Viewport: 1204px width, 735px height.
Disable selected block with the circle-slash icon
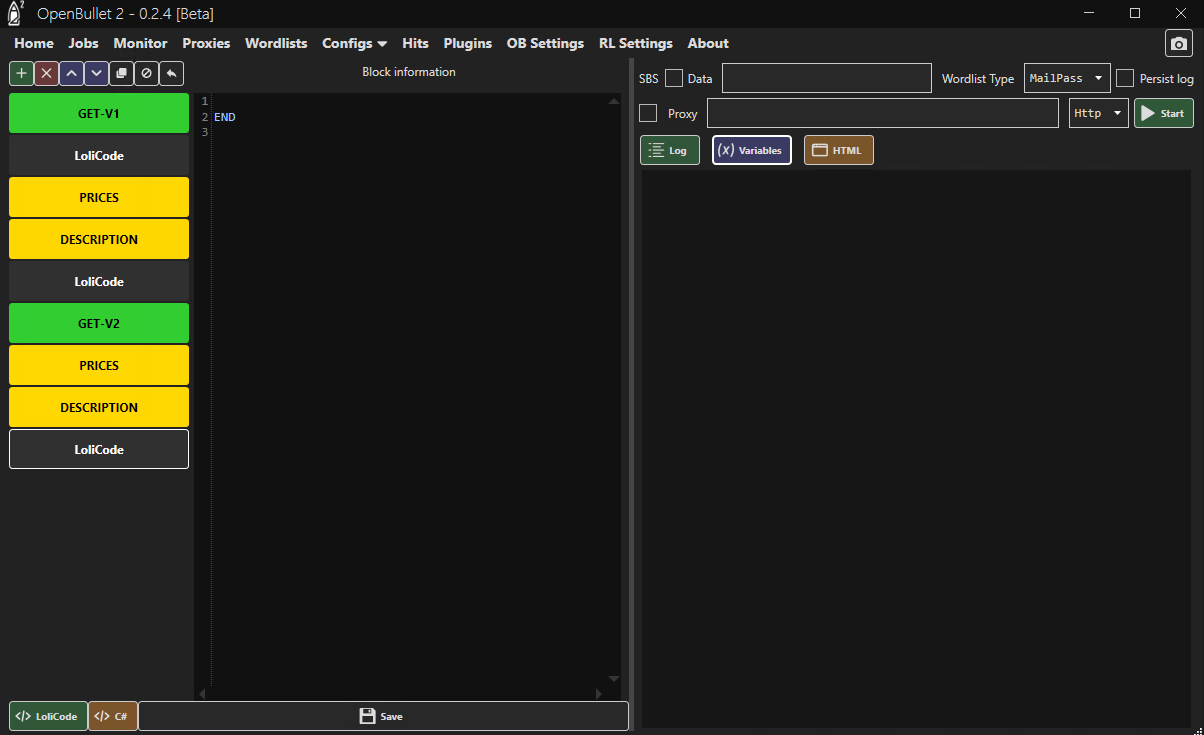(x=146, y=73)
